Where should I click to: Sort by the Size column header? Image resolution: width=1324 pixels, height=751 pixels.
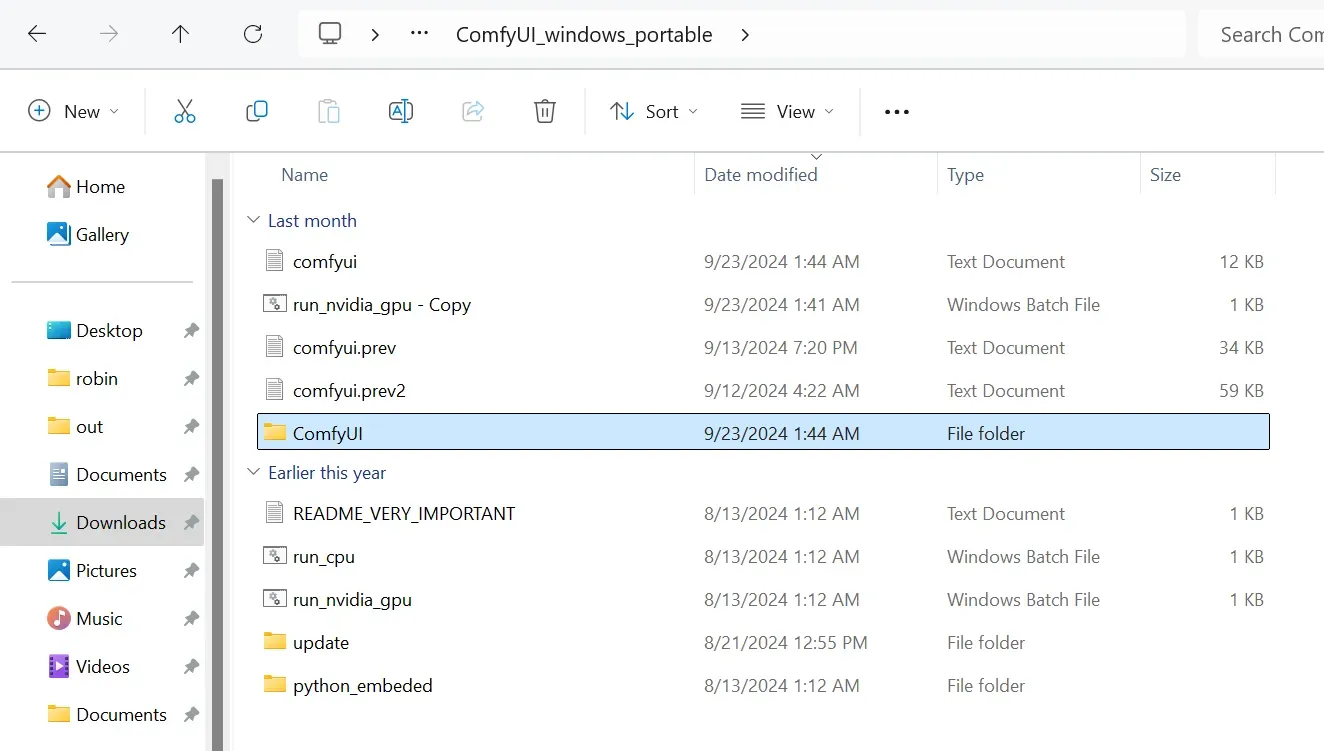click(x=1165, y=174)
